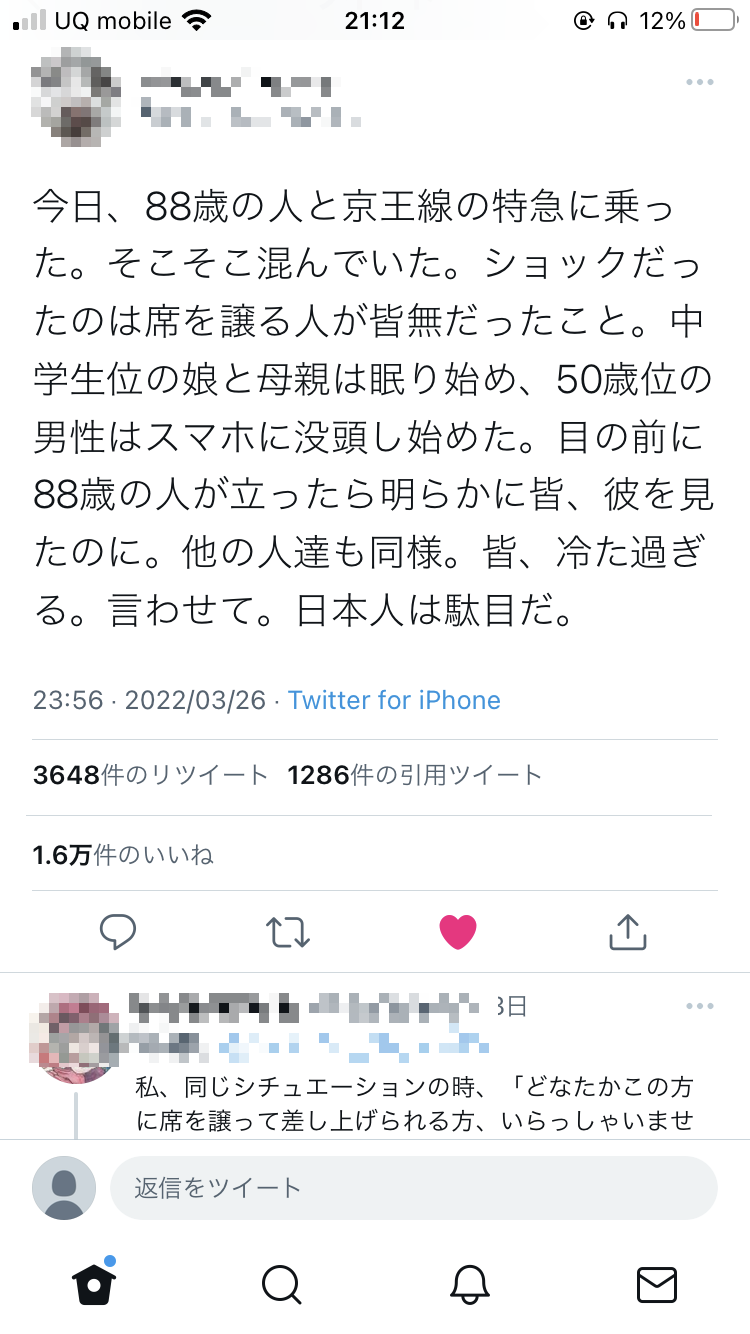View 1286件の引用ツイート list

[x=415, y=775]
